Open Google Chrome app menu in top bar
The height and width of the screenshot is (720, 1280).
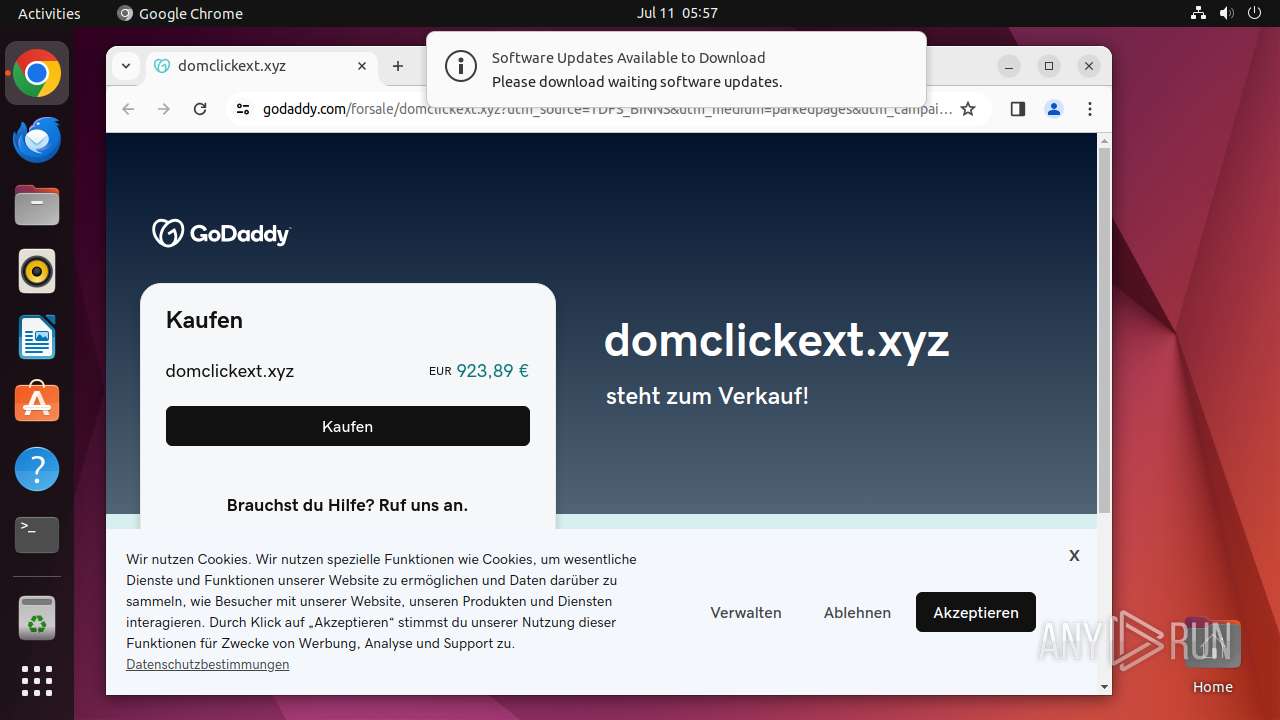[x=180, y=13]
